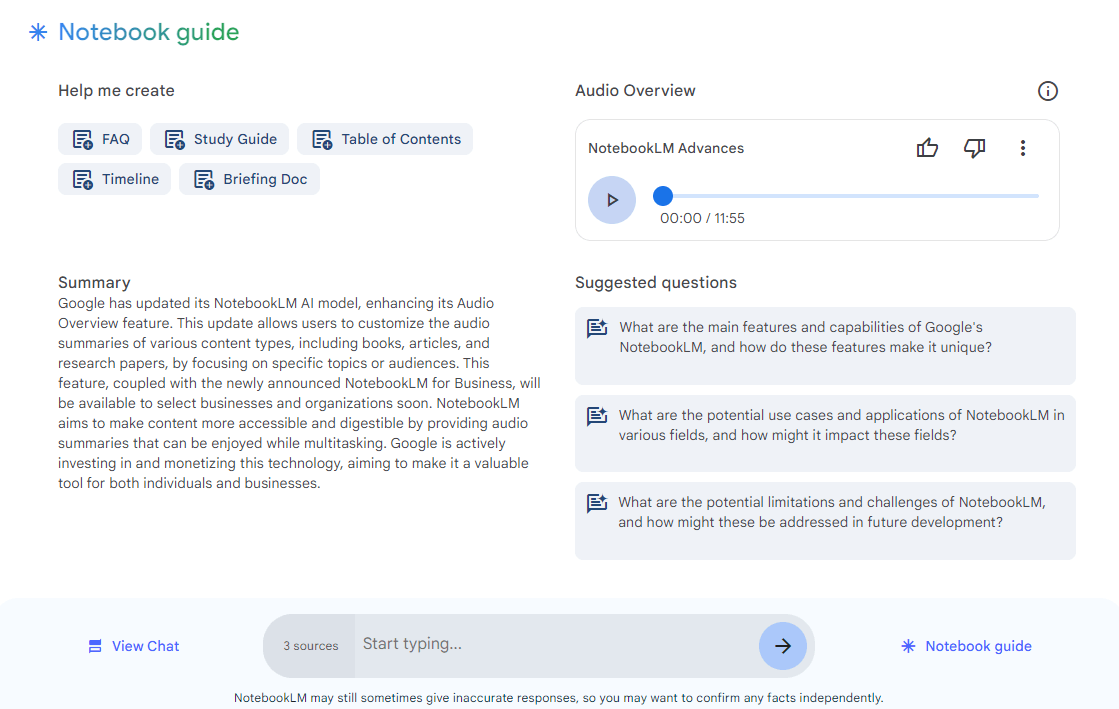Create a Timeline document
Screen dimensions: 1119x709
[x=114, y=179]
